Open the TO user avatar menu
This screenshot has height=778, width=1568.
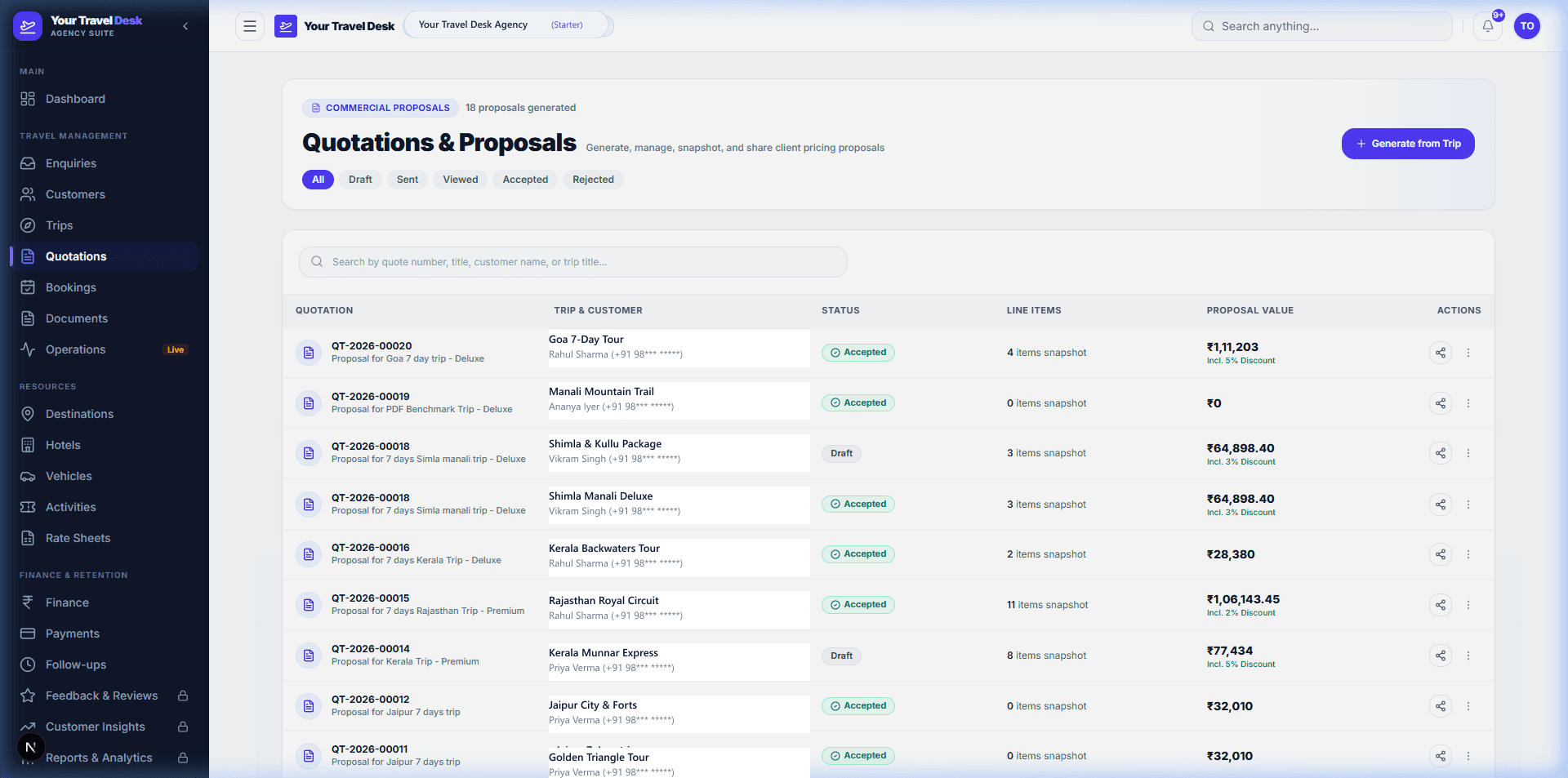tap(1527, 26)
